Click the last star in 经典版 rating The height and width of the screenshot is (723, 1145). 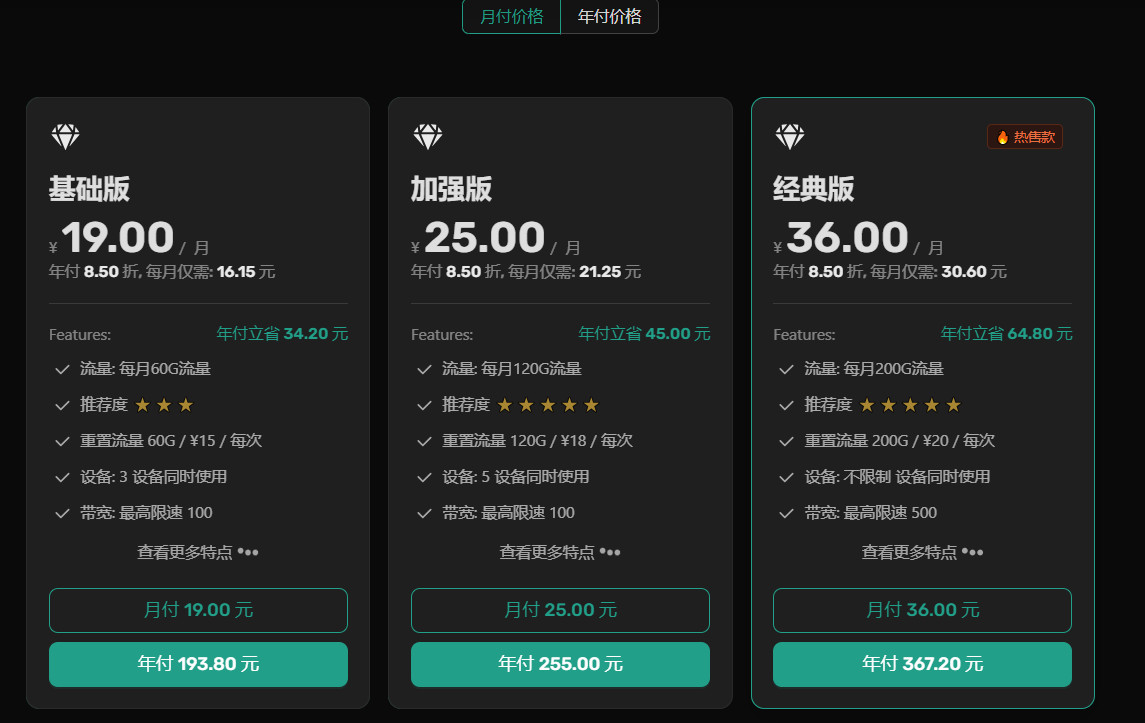click(953, 404)
